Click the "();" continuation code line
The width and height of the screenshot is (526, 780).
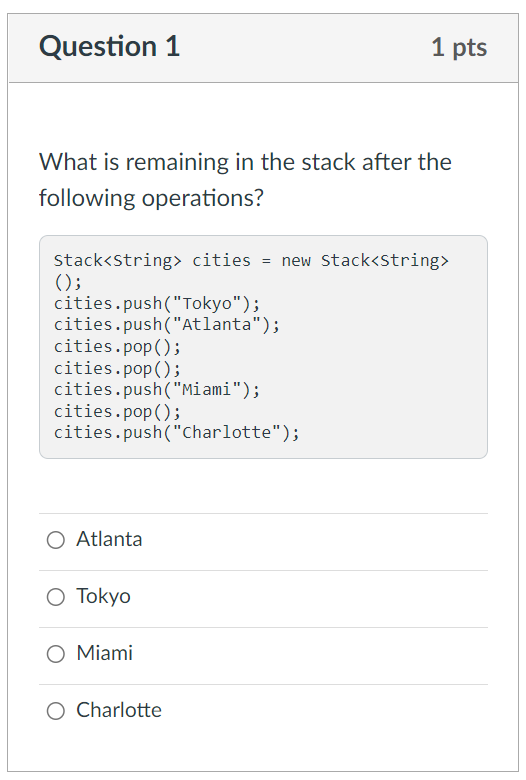pos(68,282)
